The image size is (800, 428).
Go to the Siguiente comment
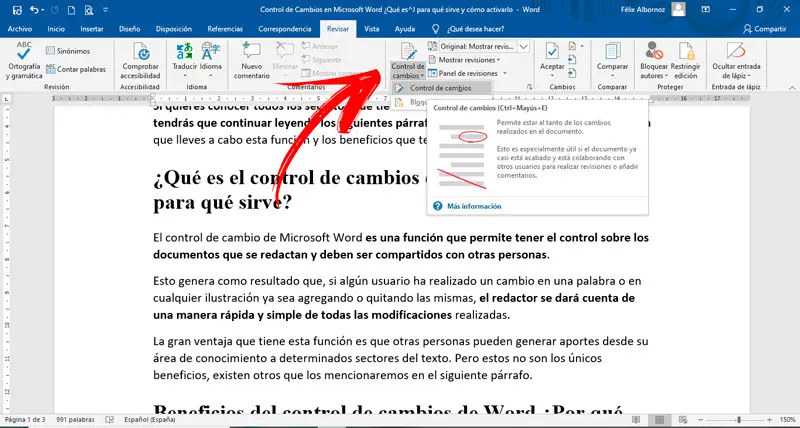[x=321, y=60]
